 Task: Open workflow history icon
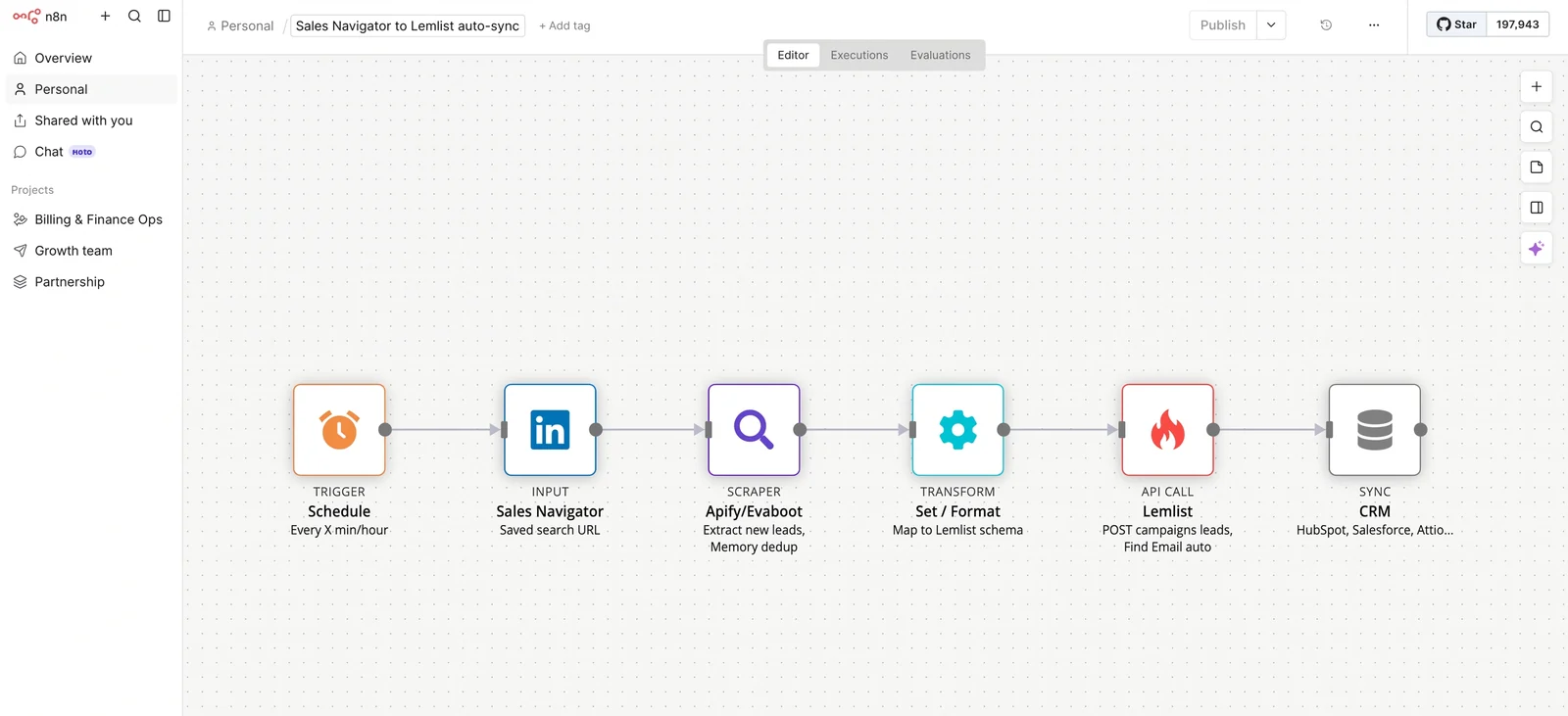point(1326,25)
